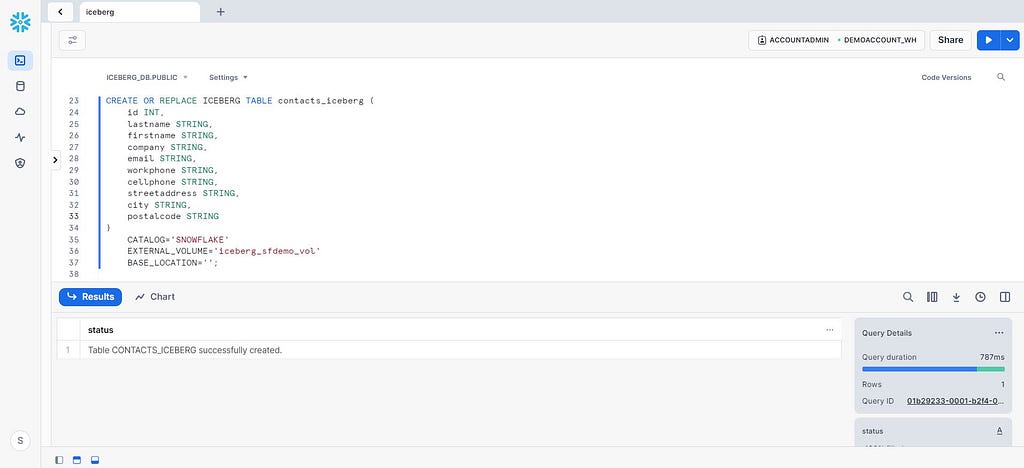Image resolution: width=1024 pixels, height=468 pixels.
Task: Open the Query ID link
Action: (955, 401)
